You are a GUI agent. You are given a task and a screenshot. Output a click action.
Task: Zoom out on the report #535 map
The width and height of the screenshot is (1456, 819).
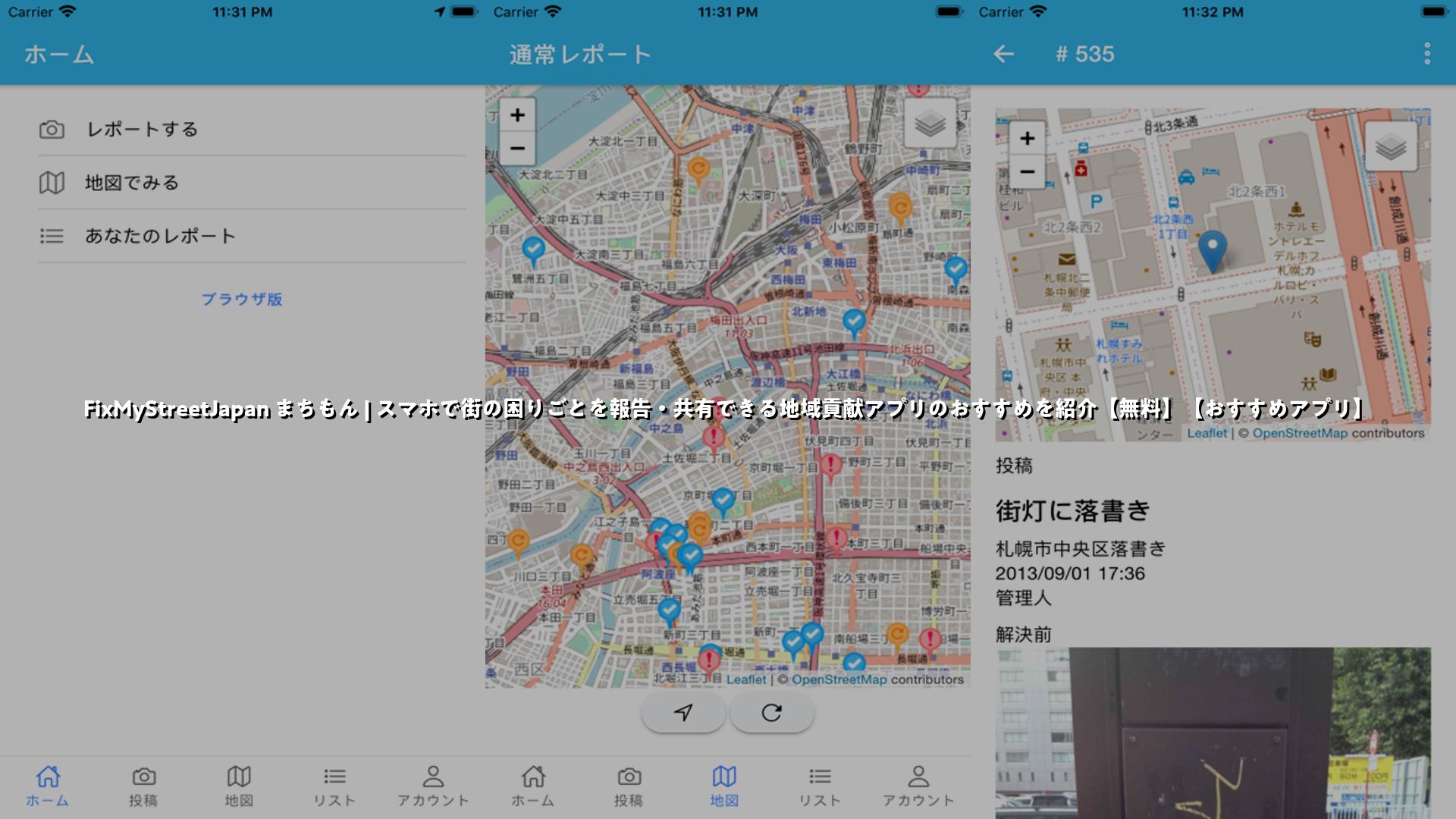[x=1028, y=171]
